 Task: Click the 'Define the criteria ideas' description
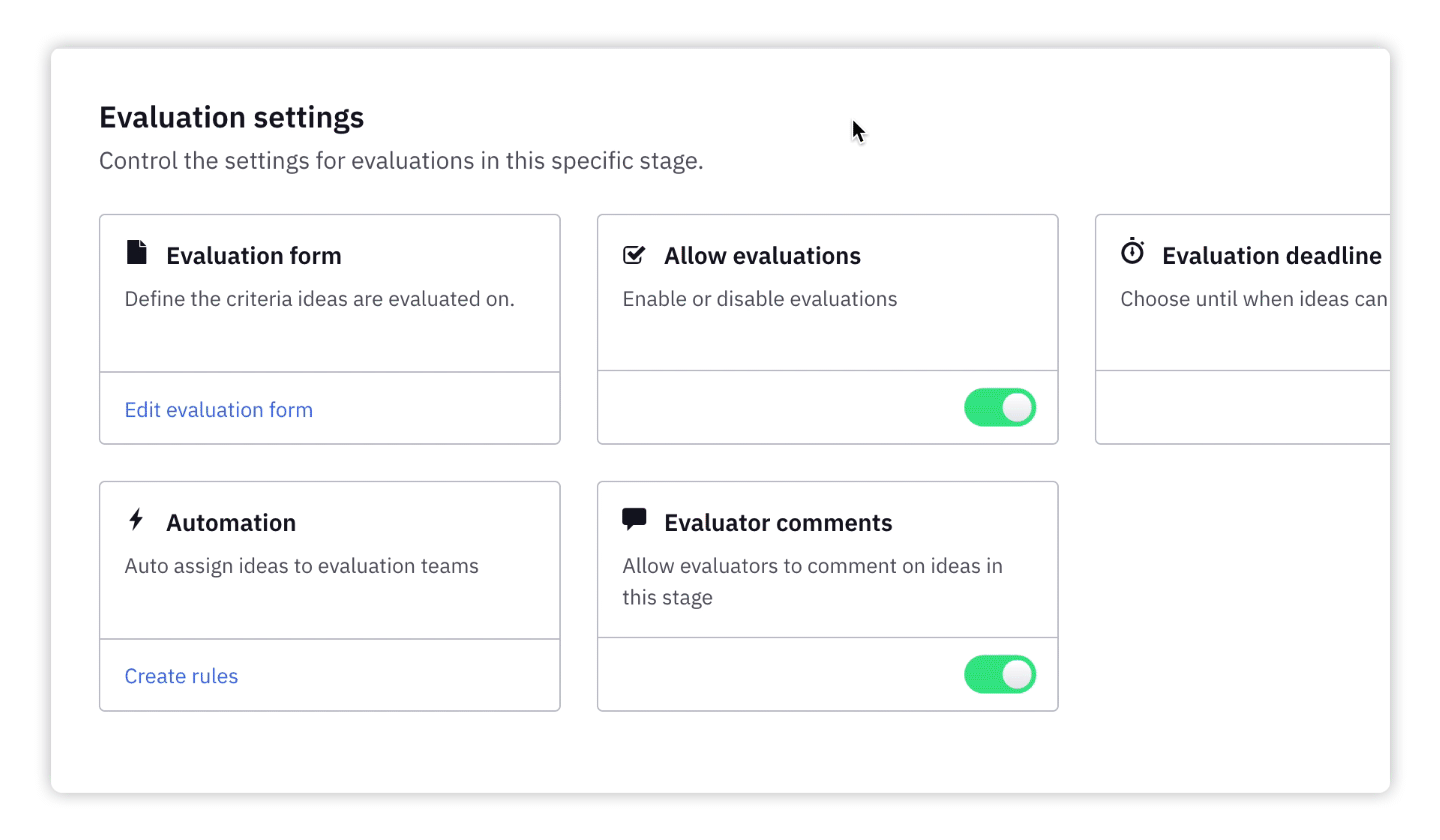[319, 299]
